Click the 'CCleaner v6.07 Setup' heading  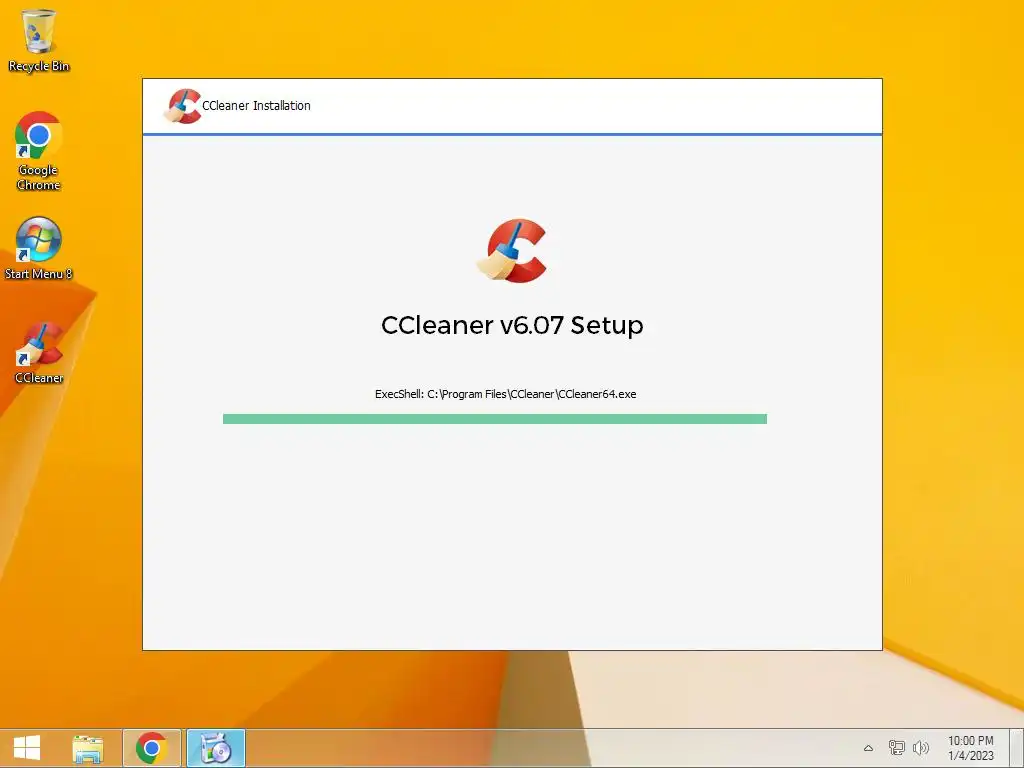coord(512,325)
